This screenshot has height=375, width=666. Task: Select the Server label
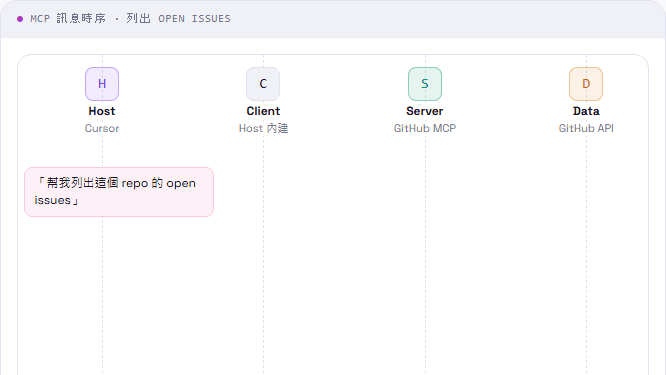click(425, 111)
